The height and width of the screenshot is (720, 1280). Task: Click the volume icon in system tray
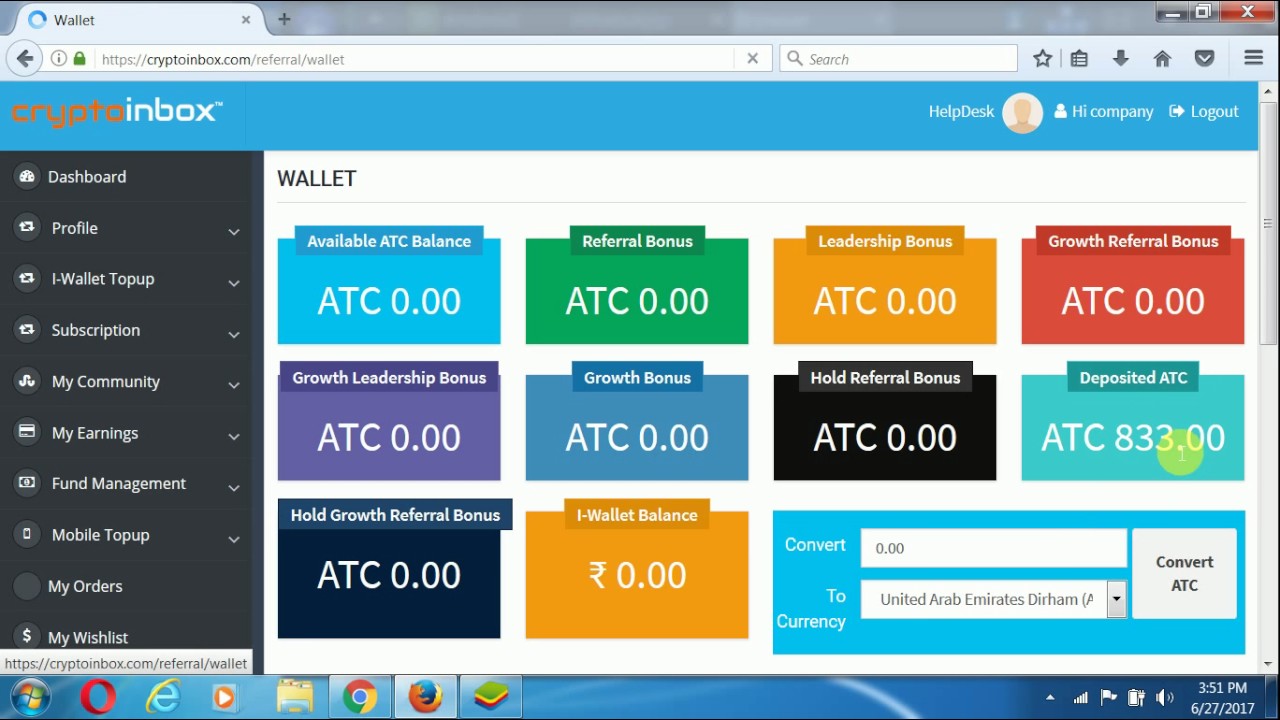[1164, 698]
